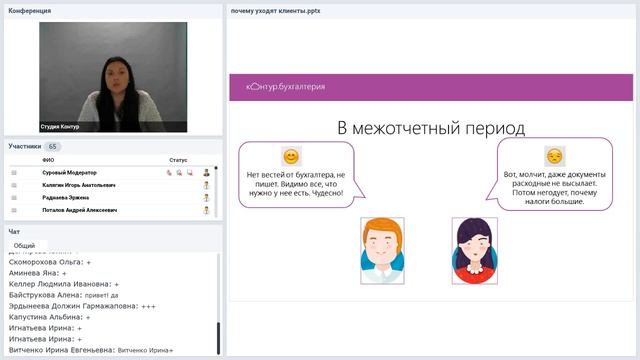Click the gray square icon beside Раднаева Эржена

[x=14, y=198]
